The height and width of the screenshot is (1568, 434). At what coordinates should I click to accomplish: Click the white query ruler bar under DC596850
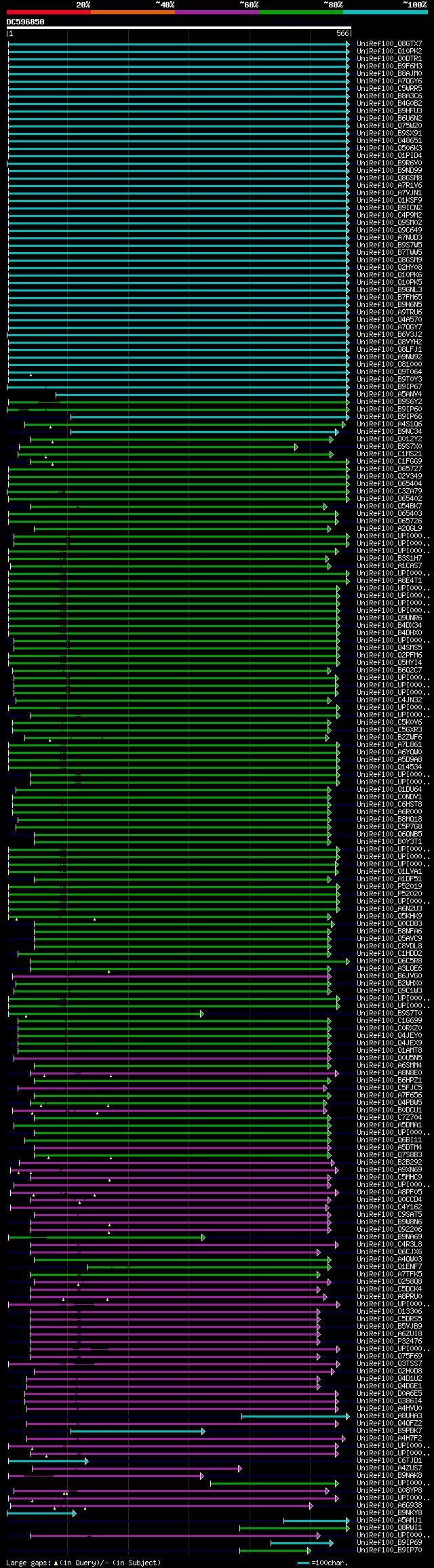tap(179, 28)
